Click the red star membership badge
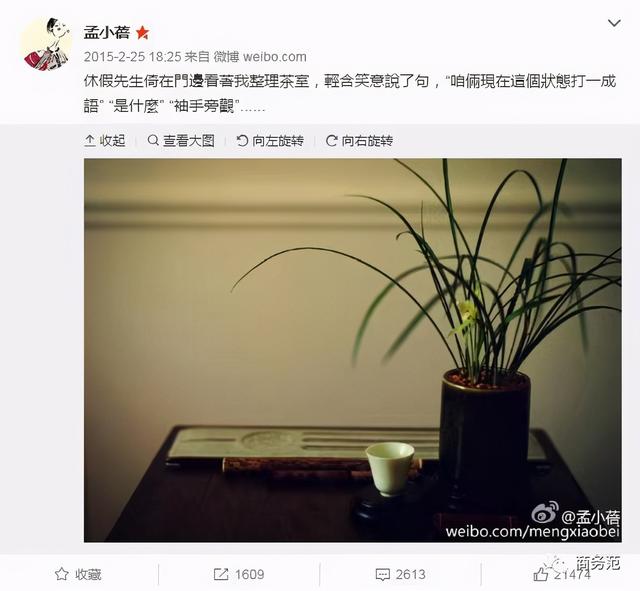640x591 pixels. pos(142,32)
